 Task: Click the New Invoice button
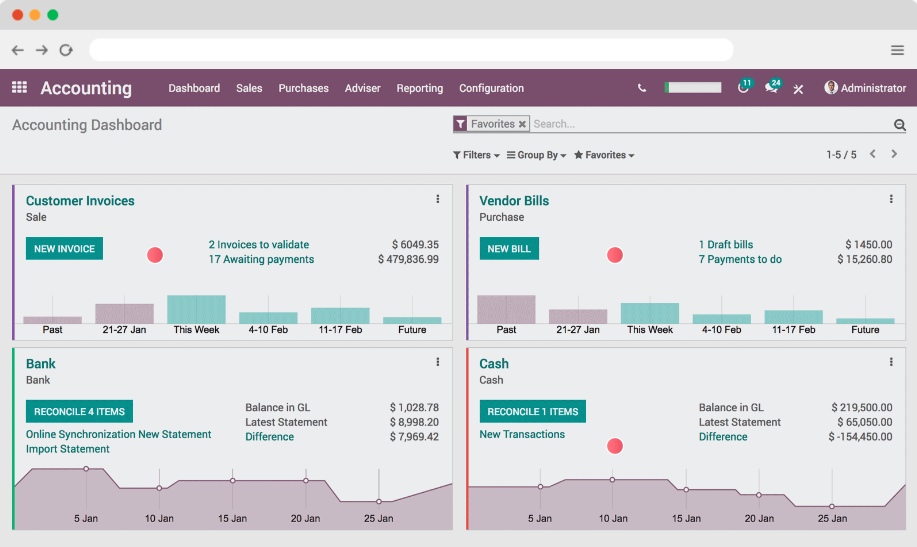64,248
